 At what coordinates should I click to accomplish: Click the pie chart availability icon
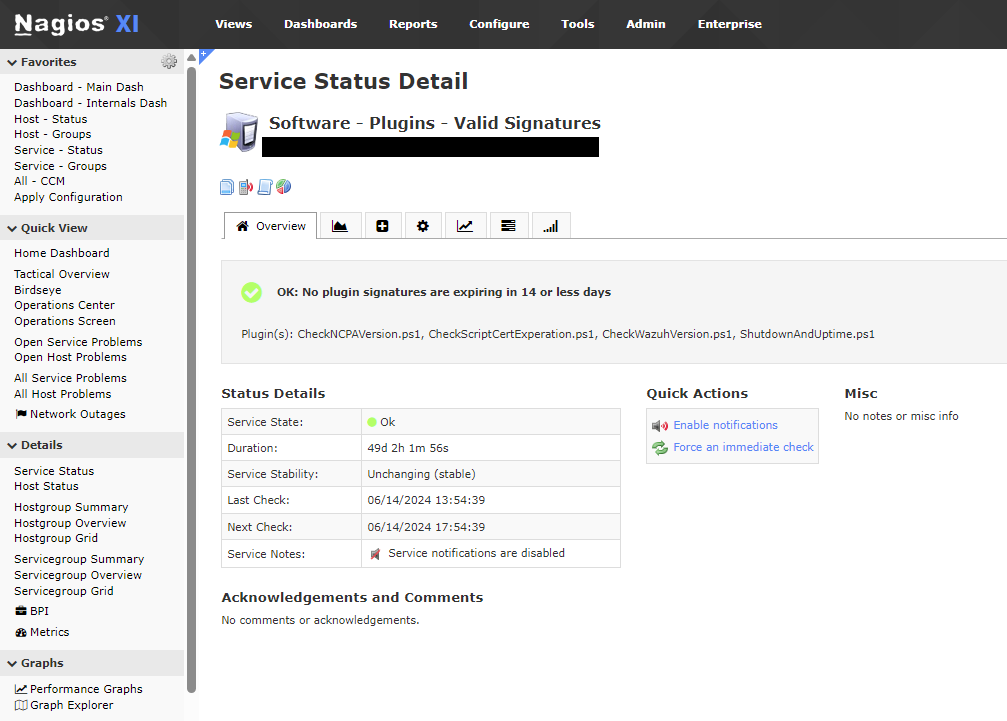pyautogui.click(x=283, y=187)
